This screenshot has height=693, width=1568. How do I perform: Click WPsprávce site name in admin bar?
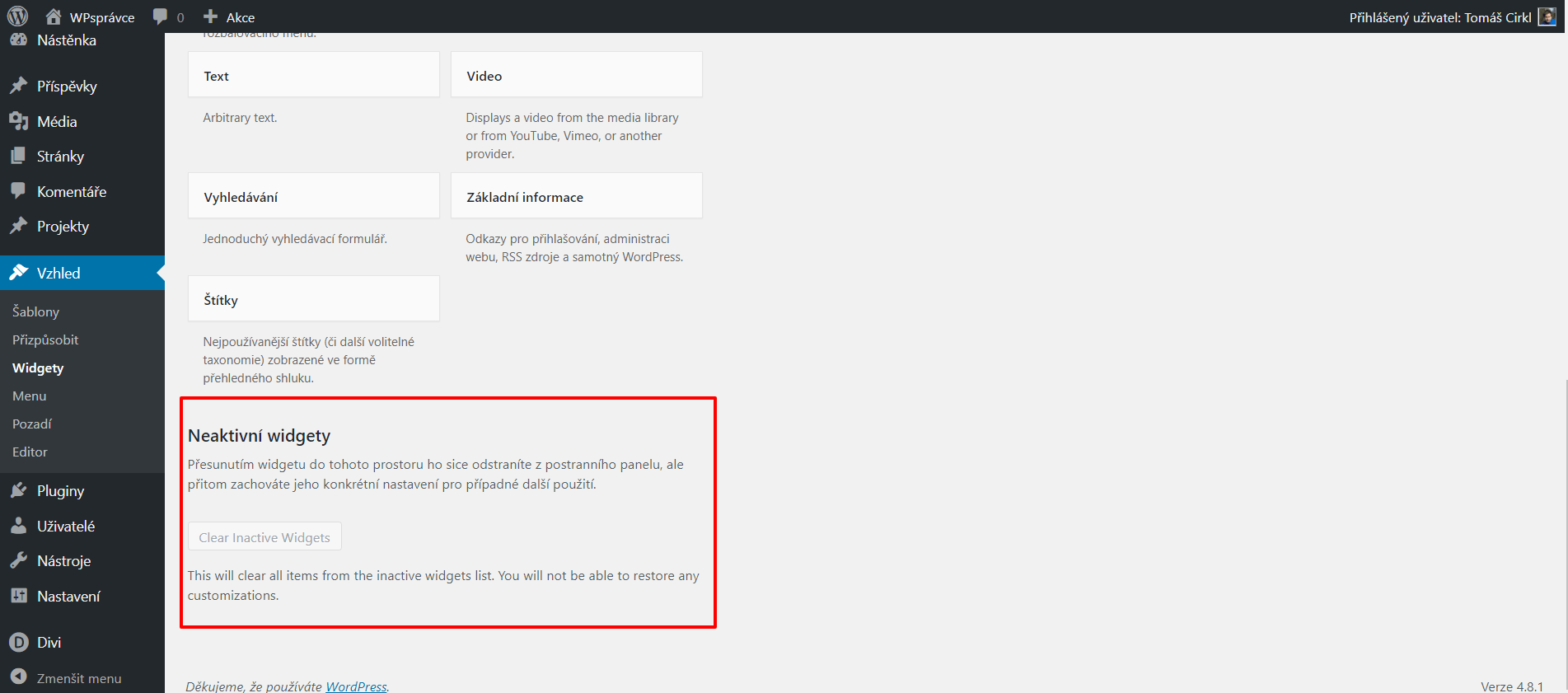pos(101,17)
